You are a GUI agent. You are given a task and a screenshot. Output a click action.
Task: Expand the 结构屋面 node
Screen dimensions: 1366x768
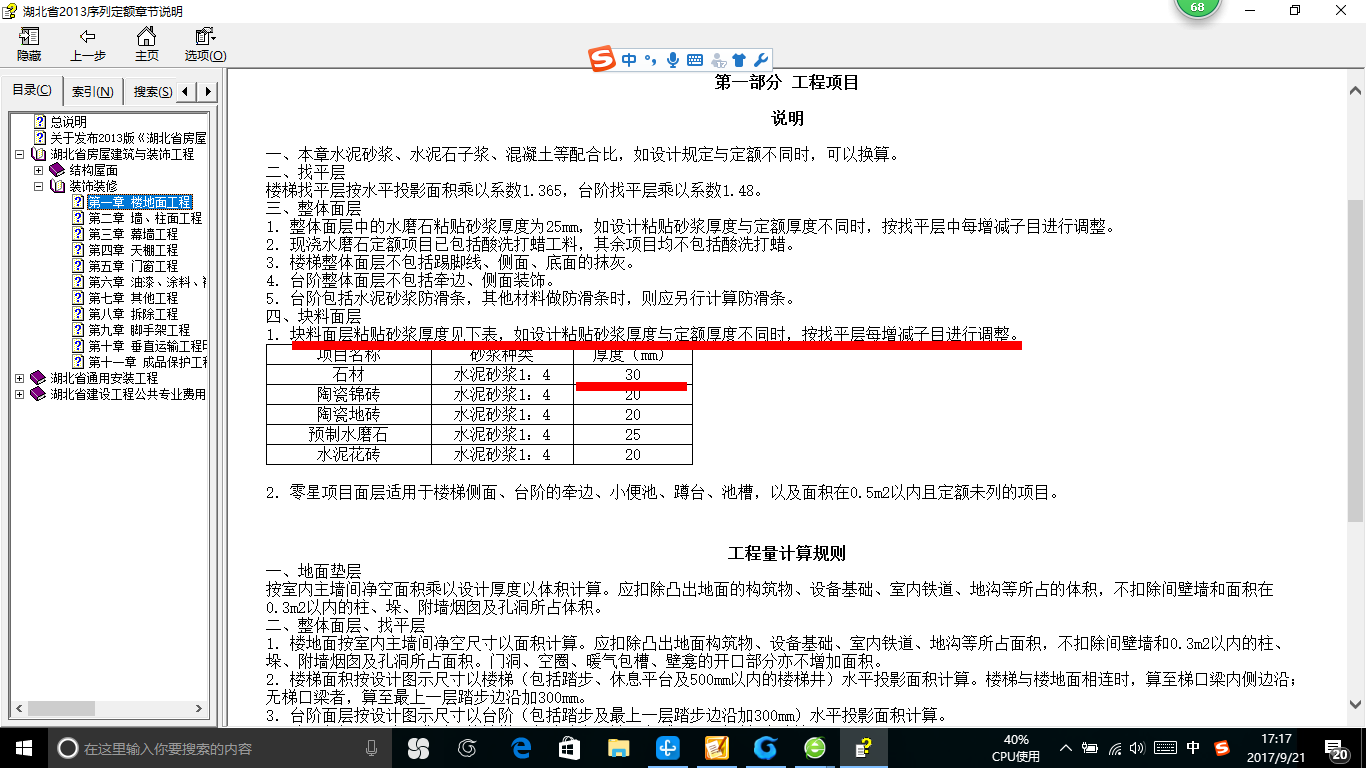(x=38, y=171)
